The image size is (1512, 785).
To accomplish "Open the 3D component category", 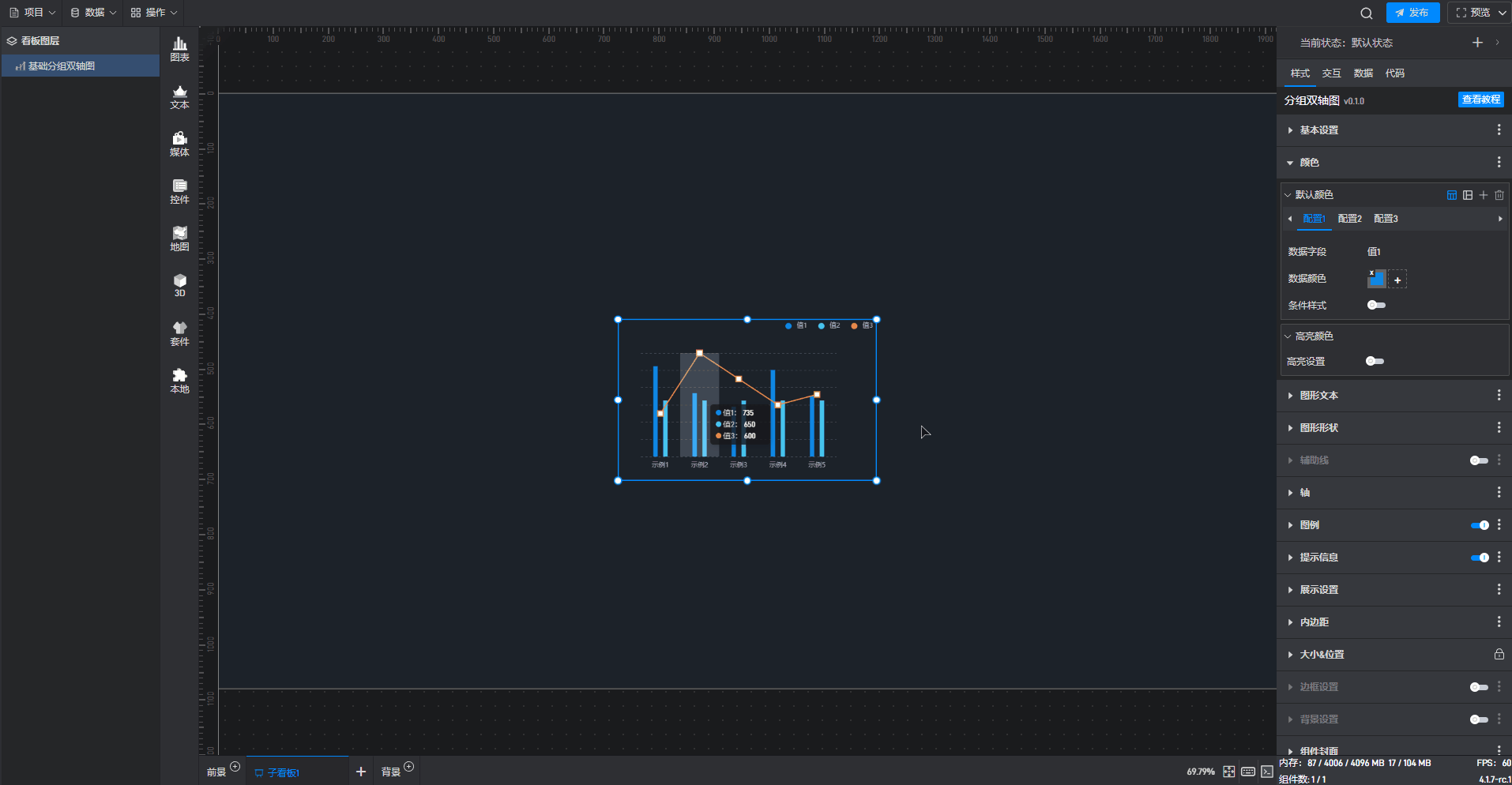I will pyautogui.click(x=179, y=285).
